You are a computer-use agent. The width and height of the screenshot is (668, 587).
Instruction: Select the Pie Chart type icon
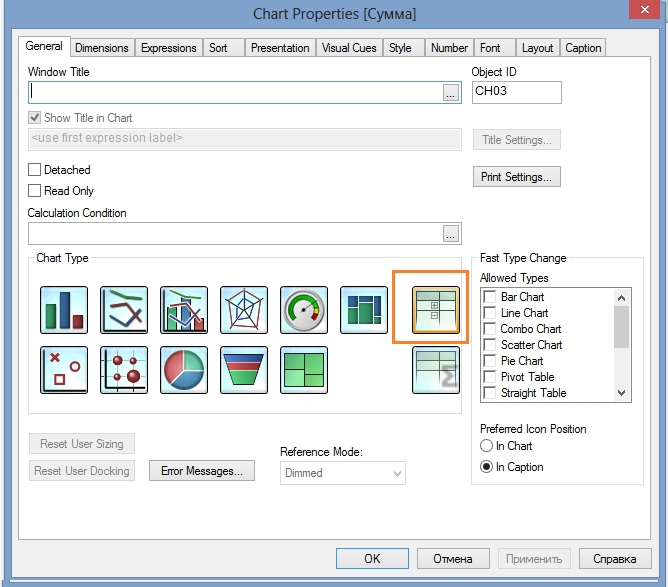click(x=184, y=370)
